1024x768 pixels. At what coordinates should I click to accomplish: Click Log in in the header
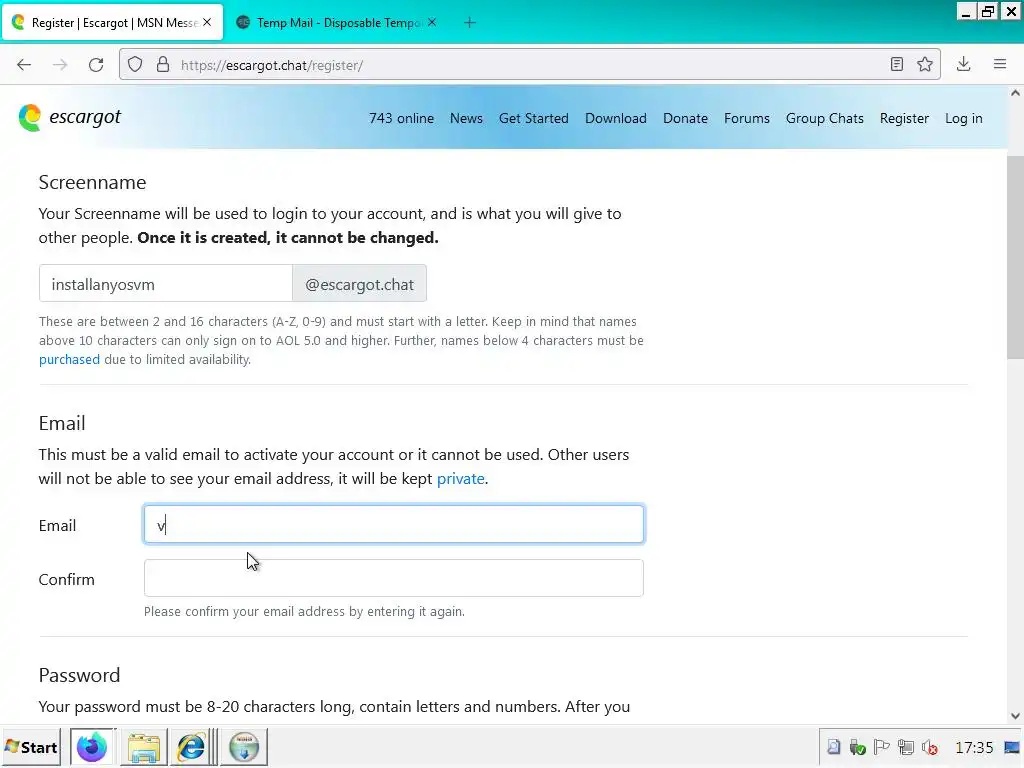tap(963, 118)
